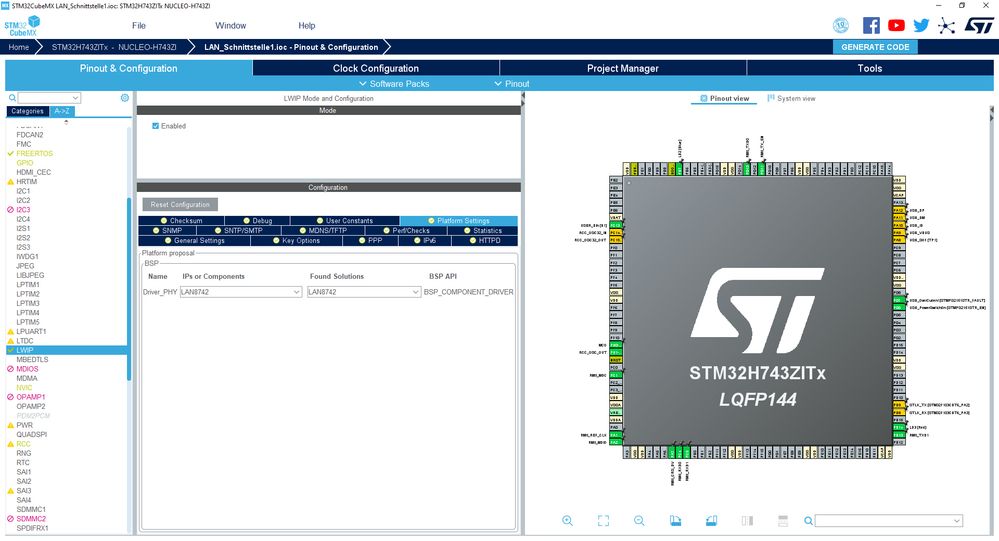The width and height of the screenshot is (999, 541).
Task: Open the Key Options tab
Action: 296,241
